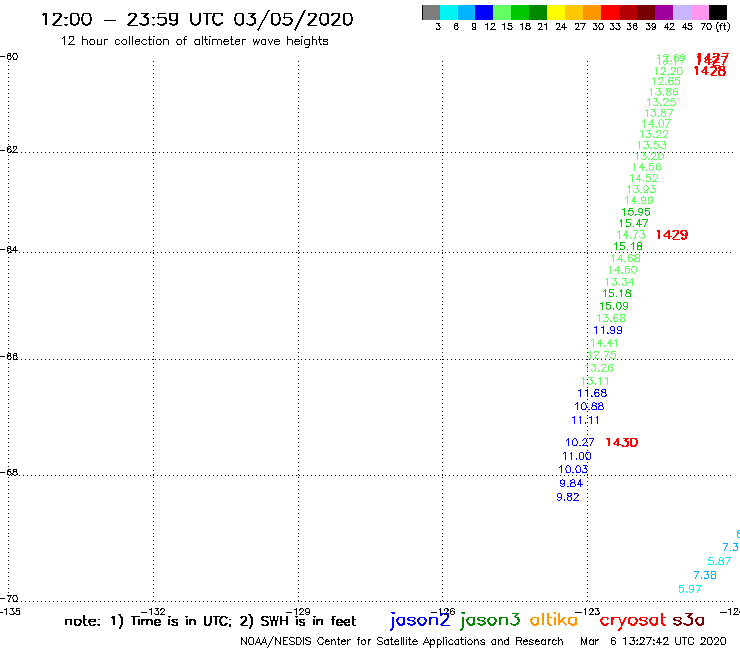740x650 pixels.
Task: Select the 9.82 wave height reading
Action: [568, 497]
